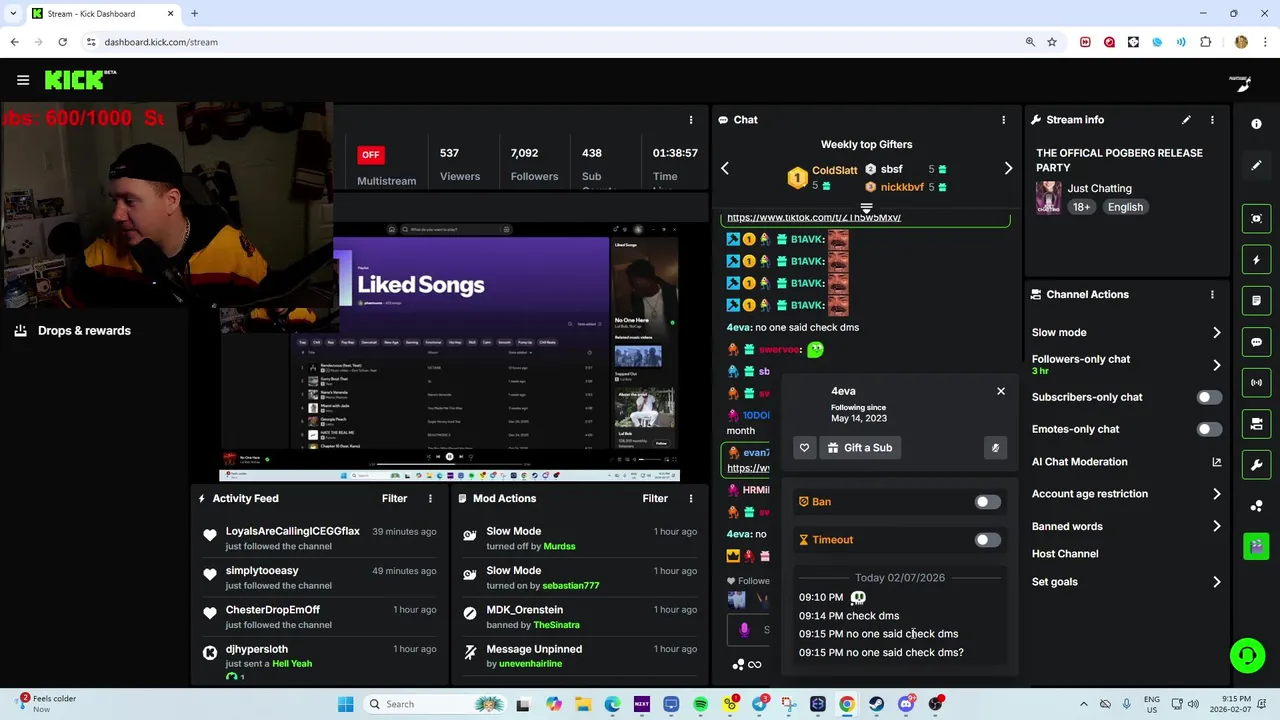Open the camera sidebar icon
The height and width of the screenshot is (720, 1280).
pyautogui.click(x=1257, y=424)
